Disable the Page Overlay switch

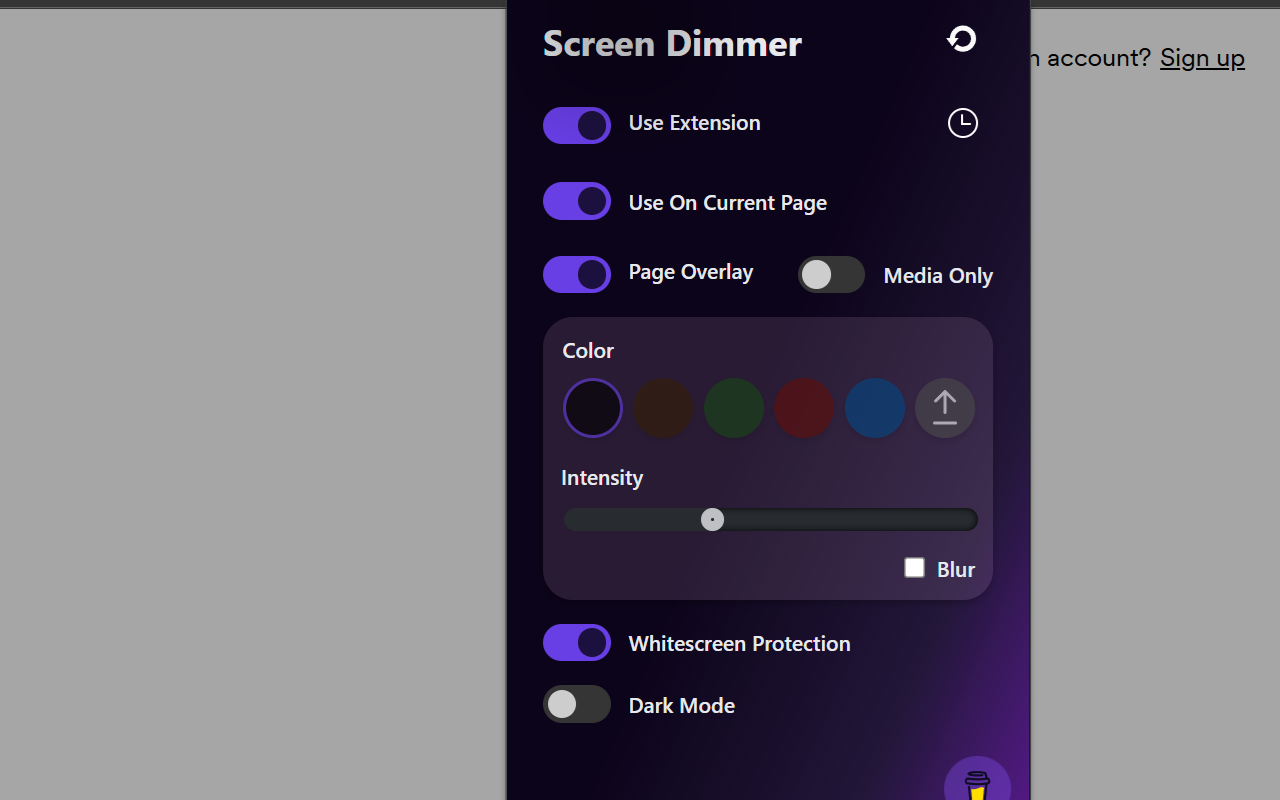[577, 274]
